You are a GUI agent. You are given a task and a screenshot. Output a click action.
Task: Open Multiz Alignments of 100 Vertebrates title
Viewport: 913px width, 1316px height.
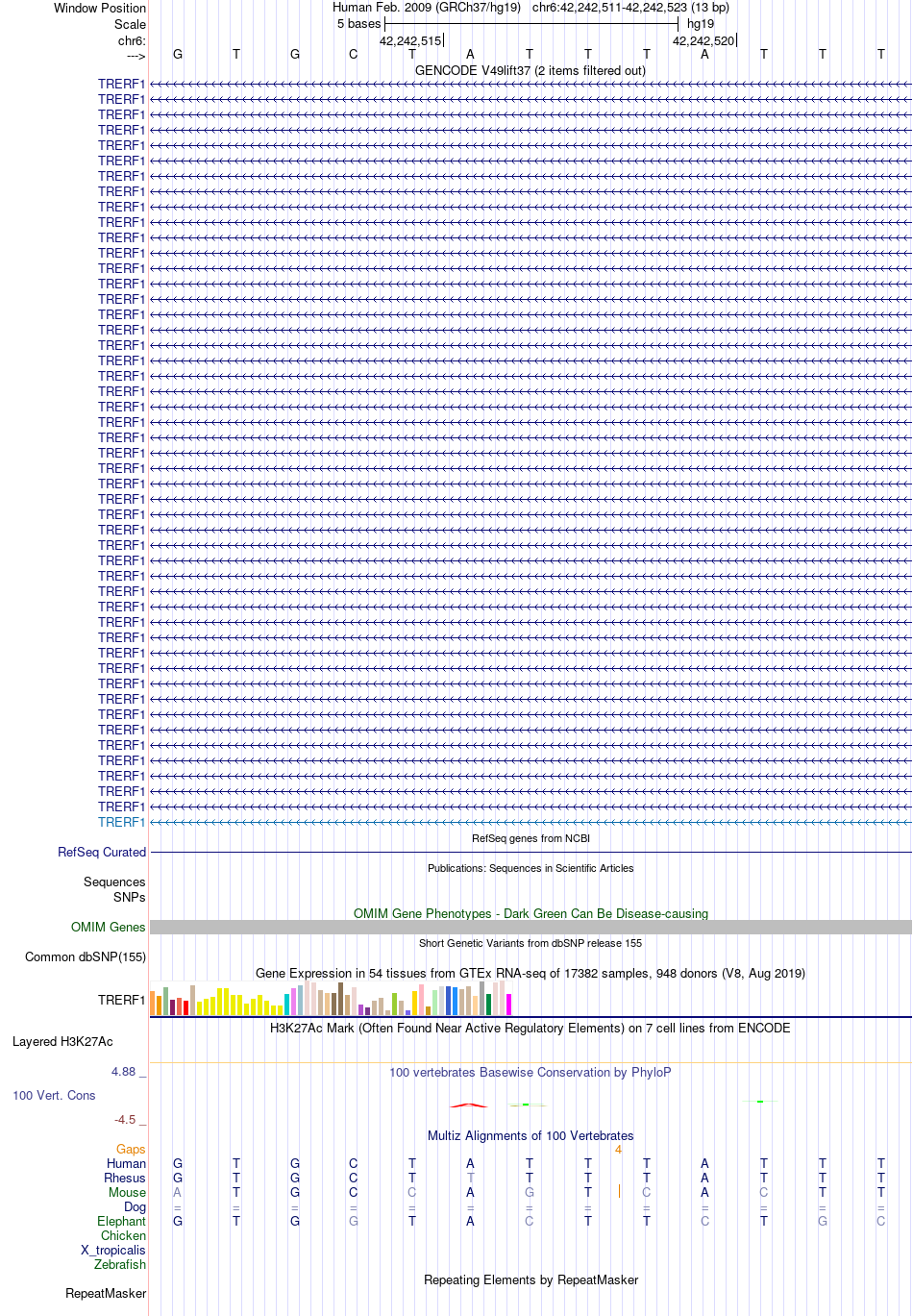[531, 1135]
